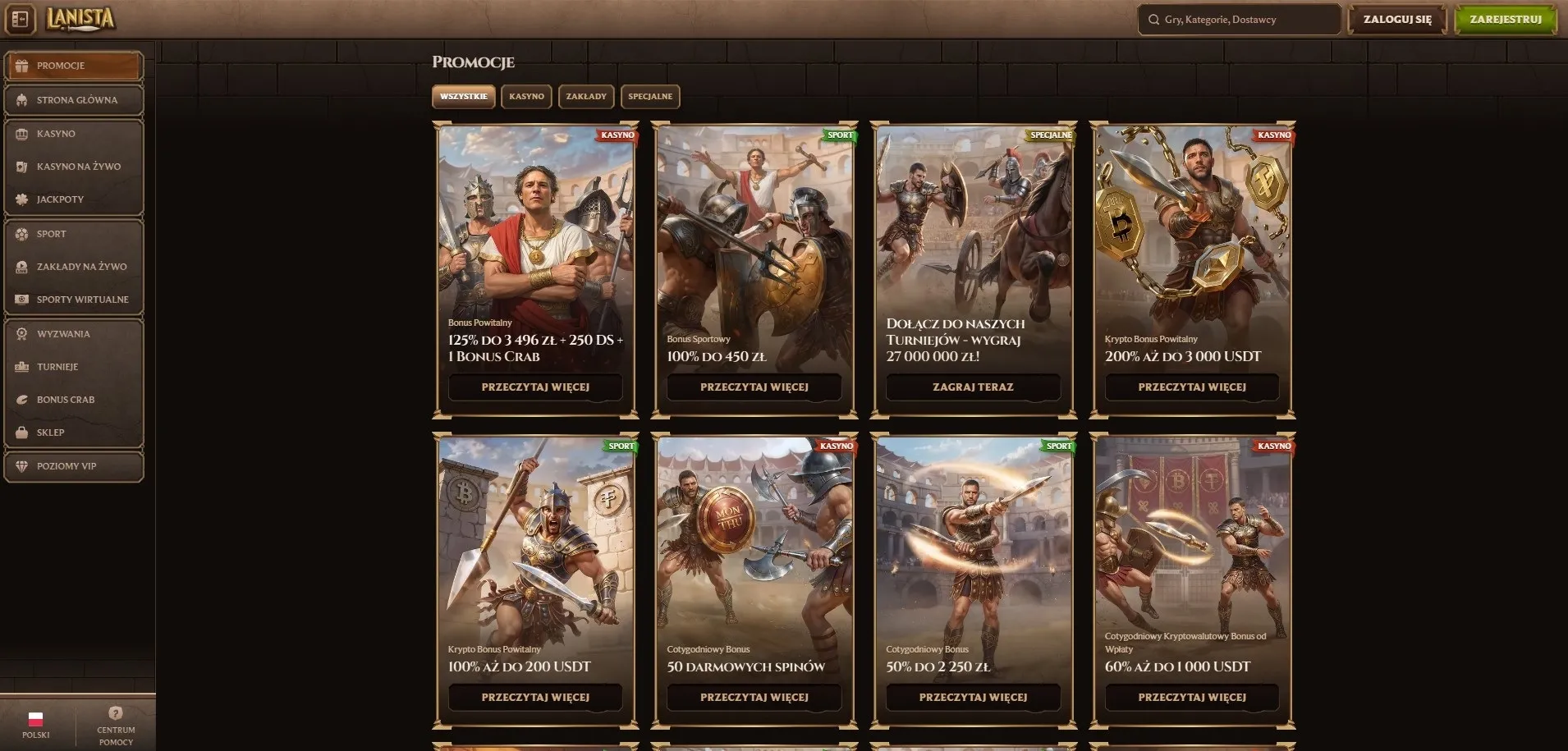Open the Turnieje sidebar icon
1568x751 pixels.
[22, 367]
